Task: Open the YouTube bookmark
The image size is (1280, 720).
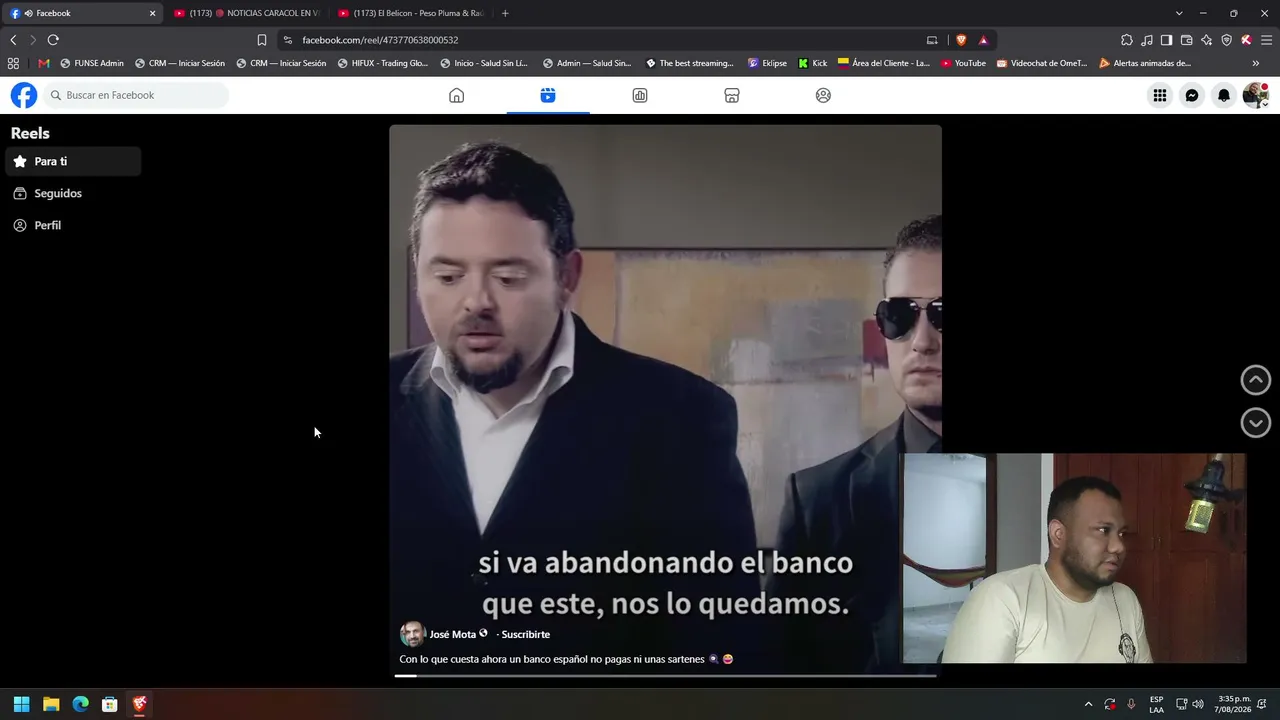Action: (963, 63)
